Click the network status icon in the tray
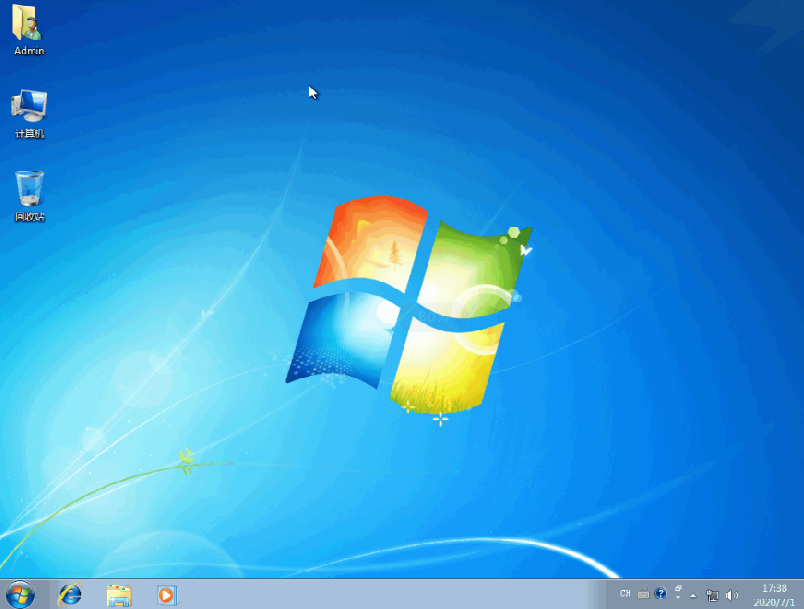804x609 pixels. coord(713,595)
